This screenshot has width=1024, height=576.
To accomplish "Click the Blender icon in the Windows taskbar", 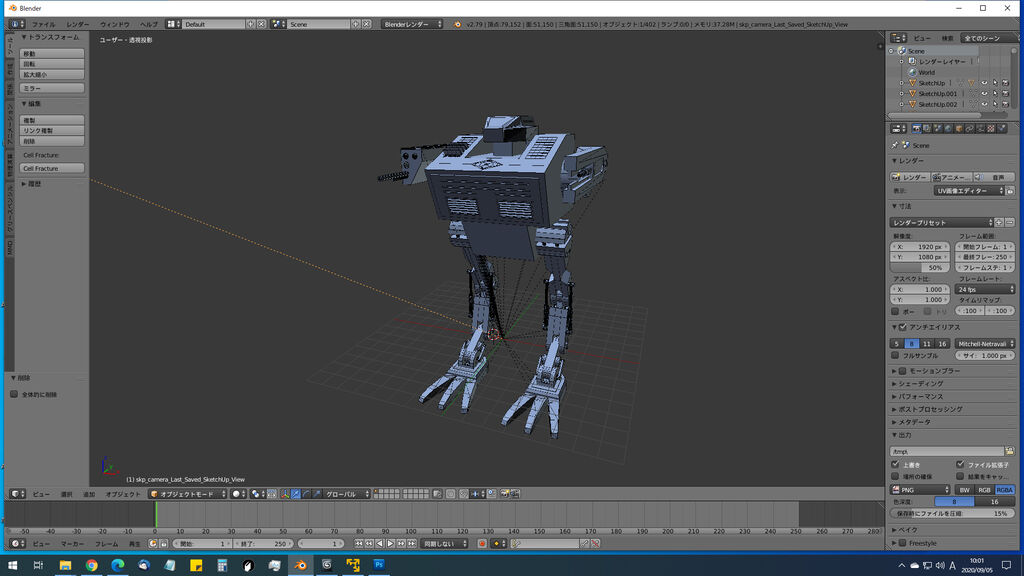I will [300, 565].
